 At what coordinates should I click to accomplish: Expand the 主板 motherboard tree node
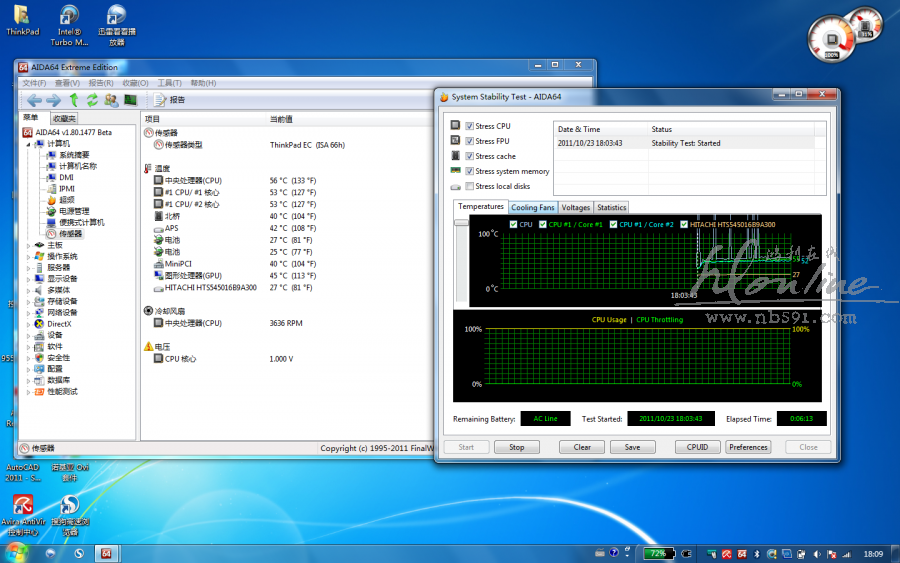pyautogui.click(x=28, y=245)
